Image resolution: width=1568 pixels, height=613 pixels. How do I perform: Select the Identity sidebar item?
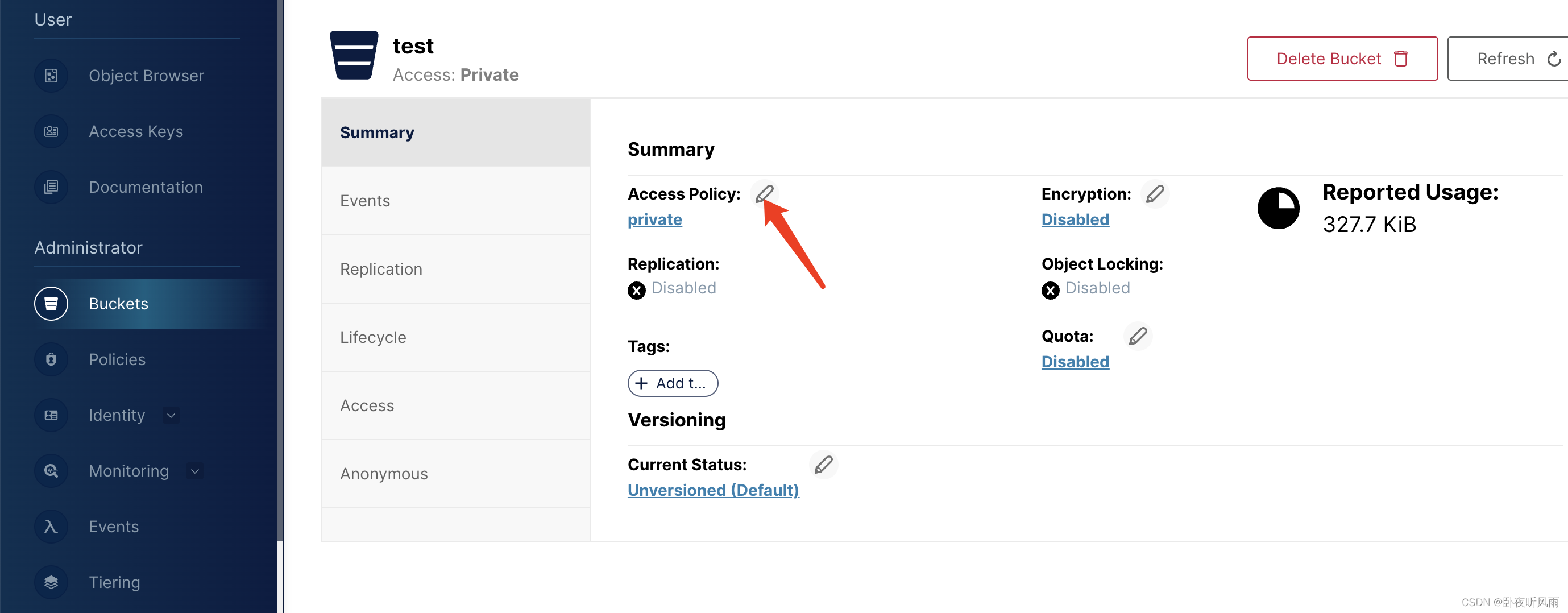click(x=116, y=415)
